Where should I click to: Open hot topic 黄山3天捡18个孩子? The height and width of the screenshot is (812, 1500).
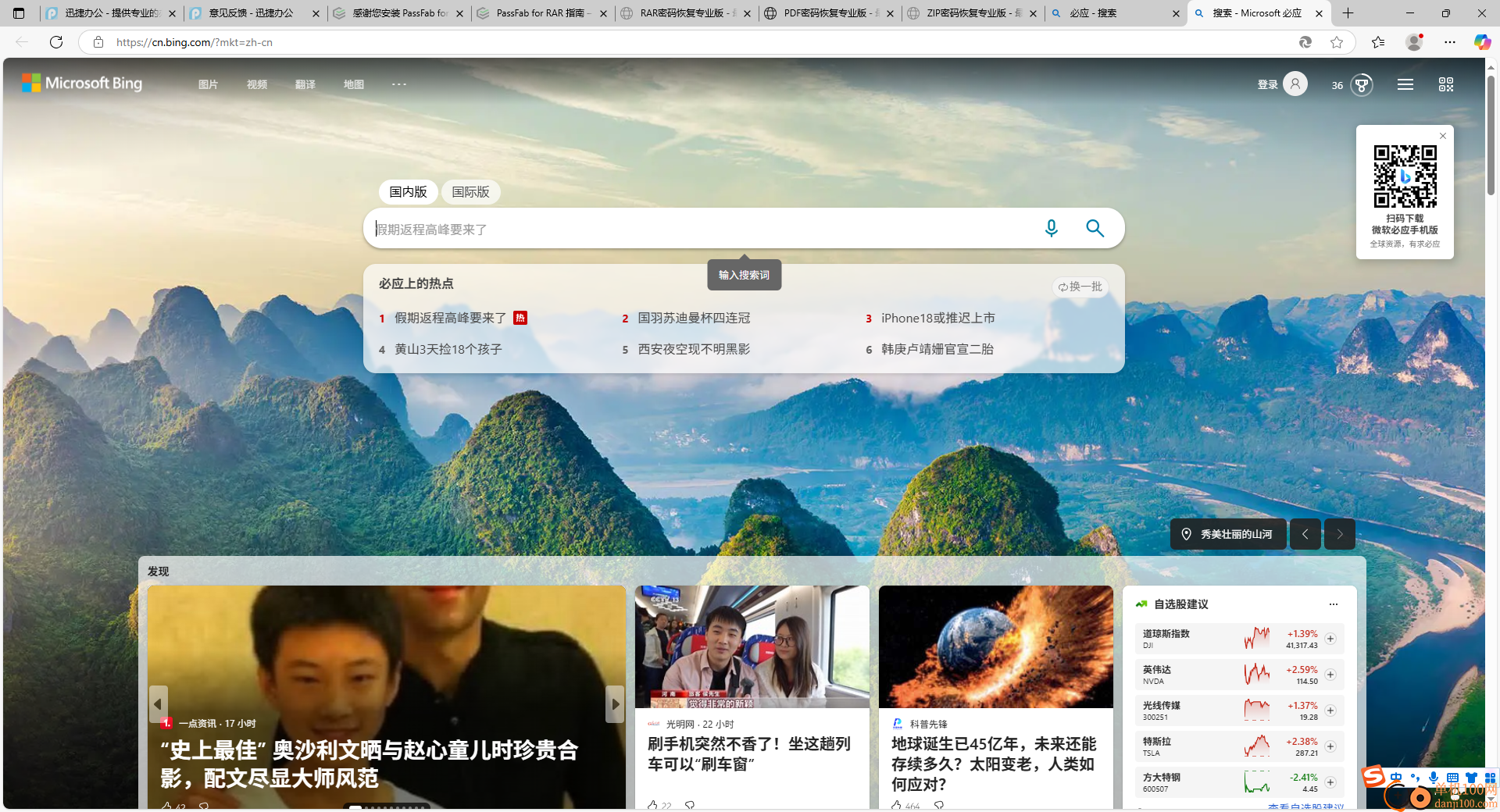pos(448,349)
